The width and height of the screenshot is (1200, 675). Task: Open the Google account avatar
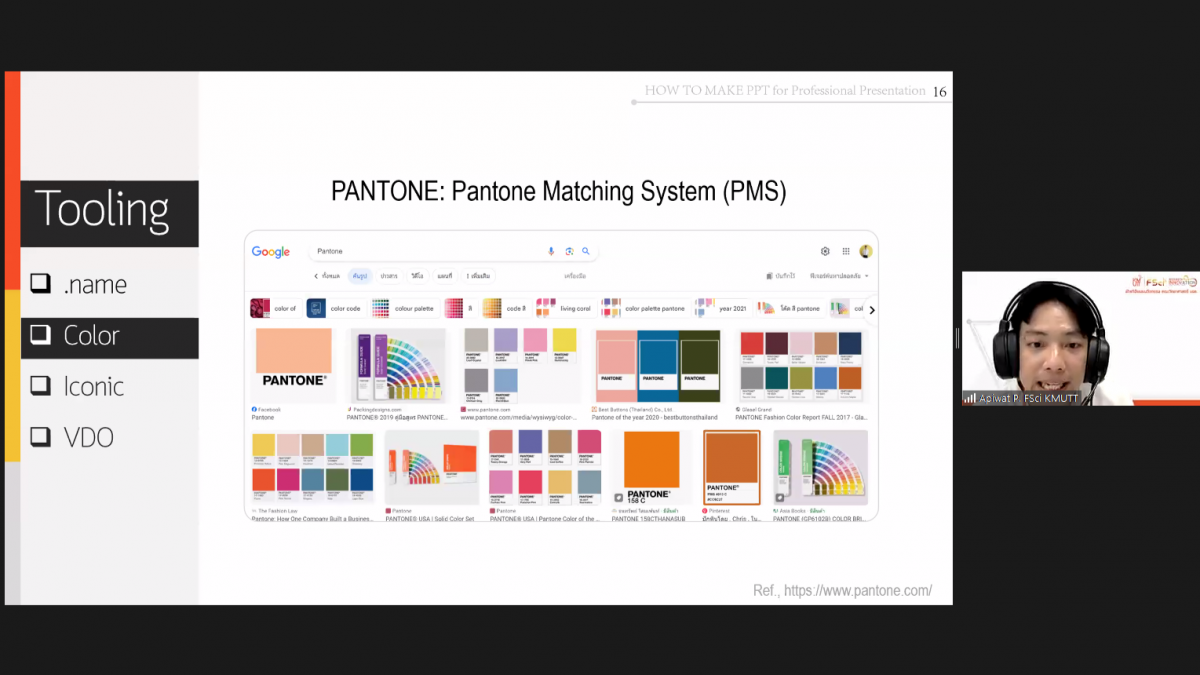(866, 252)
